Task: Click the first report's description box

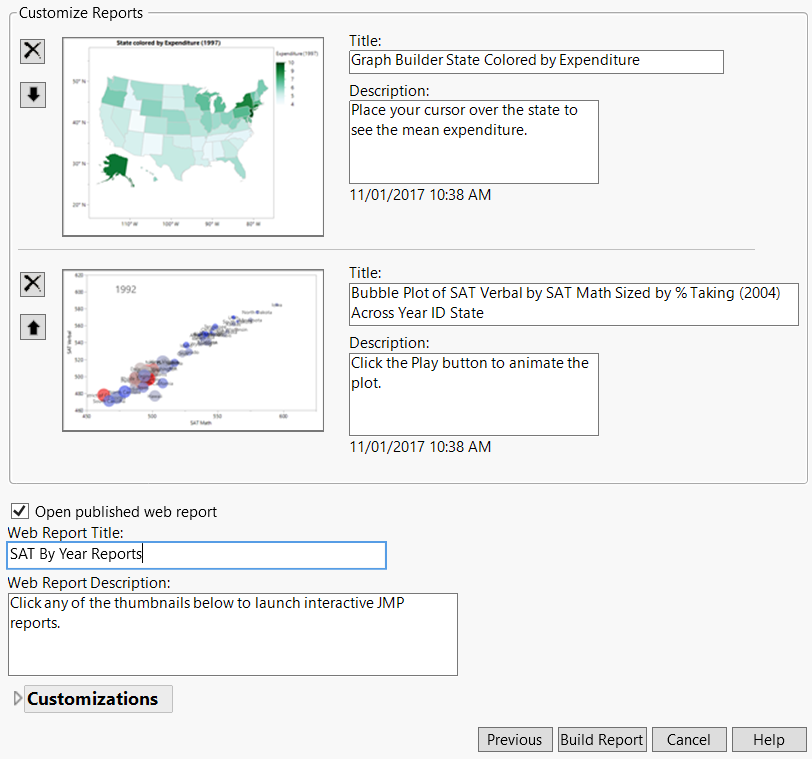Action: point(473,141)
